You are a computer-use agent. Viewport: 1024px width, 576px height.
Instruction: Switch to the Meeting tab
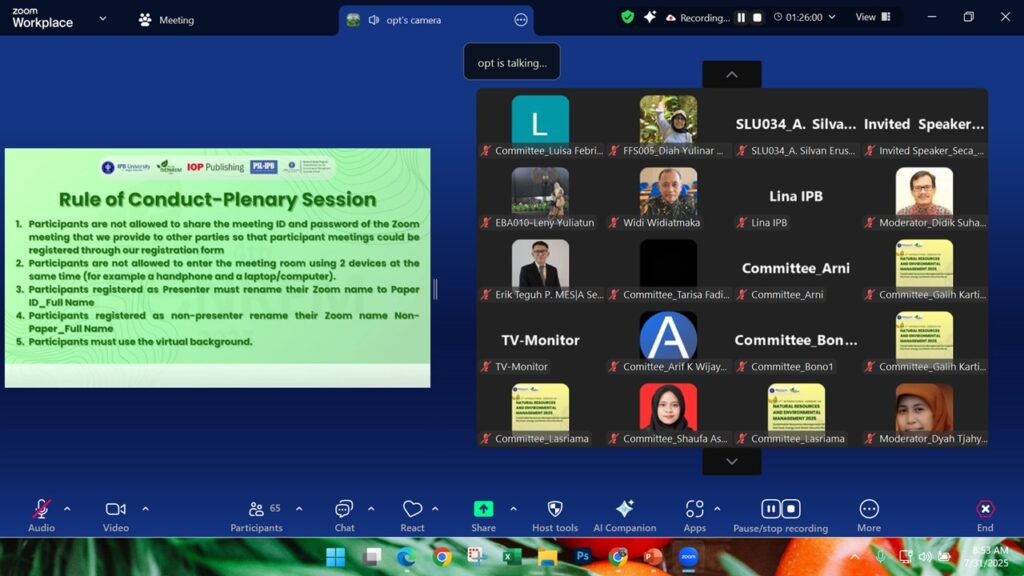point(166,20)
